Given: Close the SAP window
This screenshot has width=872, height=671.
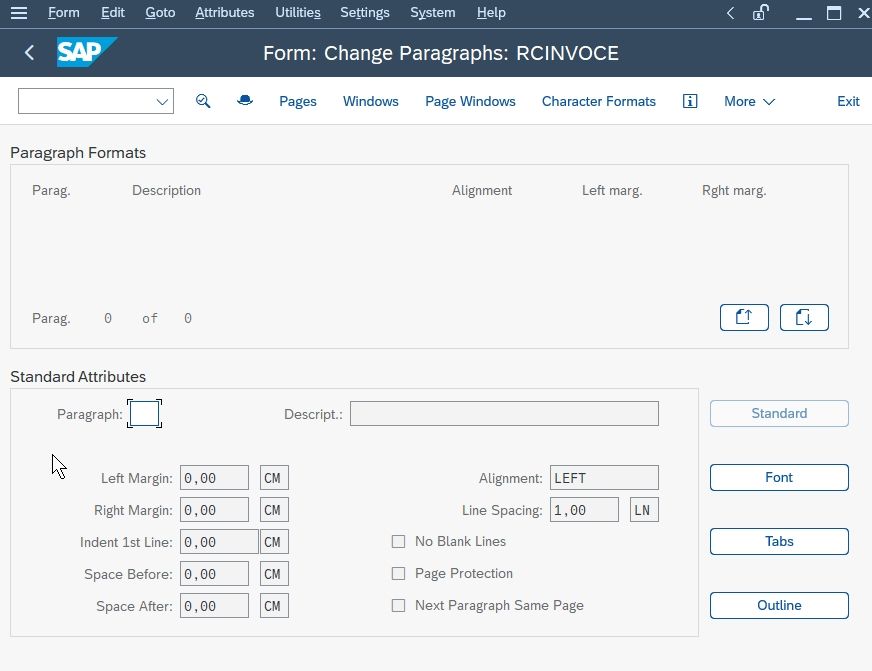Looking at the screenshot, I should click(864, 13).
